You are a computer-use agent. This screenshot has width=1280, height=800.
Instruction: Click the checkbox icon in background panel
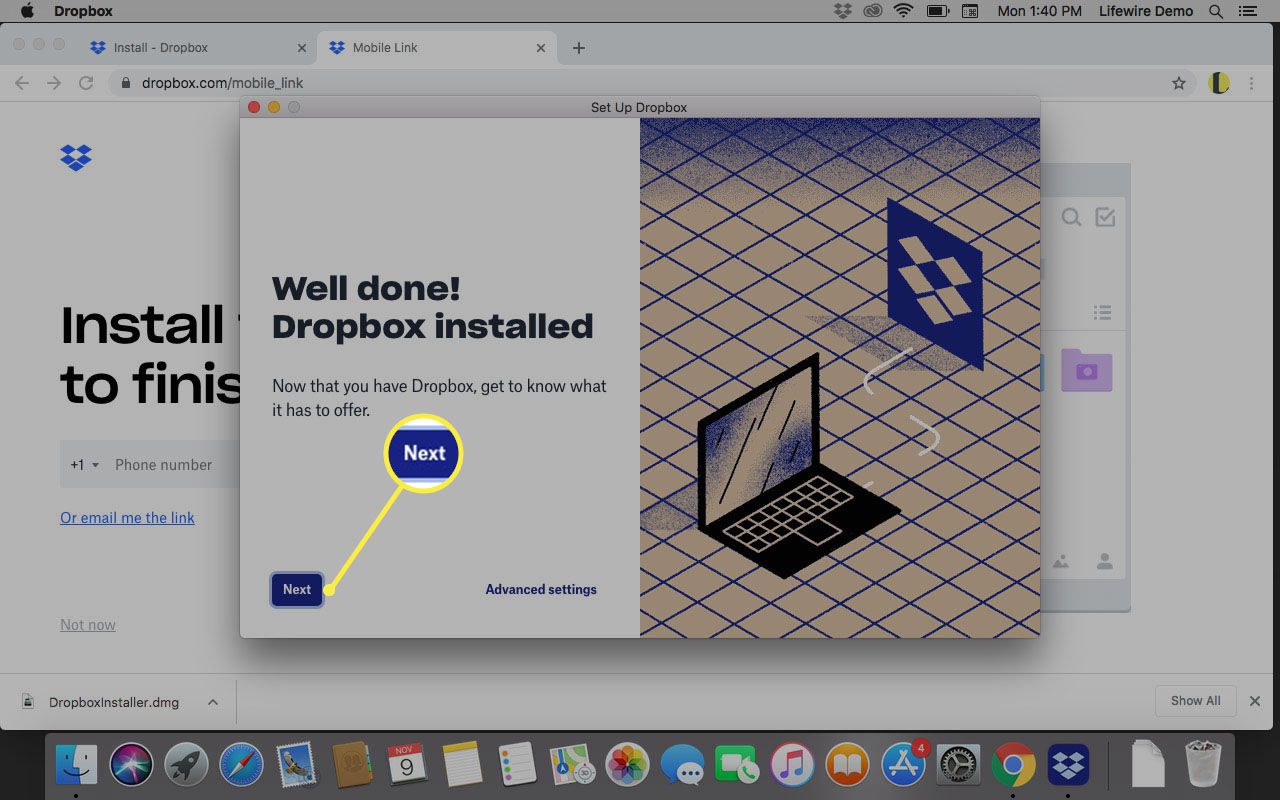click(1105, 217)
